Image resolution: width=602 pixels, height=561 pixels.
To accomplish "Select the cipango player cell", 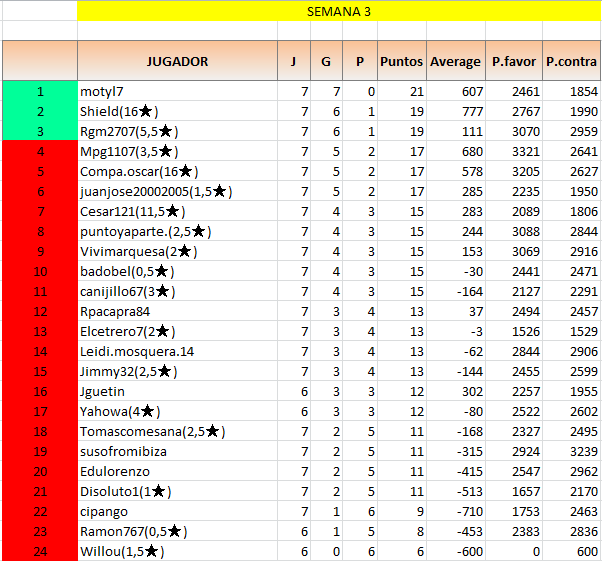I will 177,511.
